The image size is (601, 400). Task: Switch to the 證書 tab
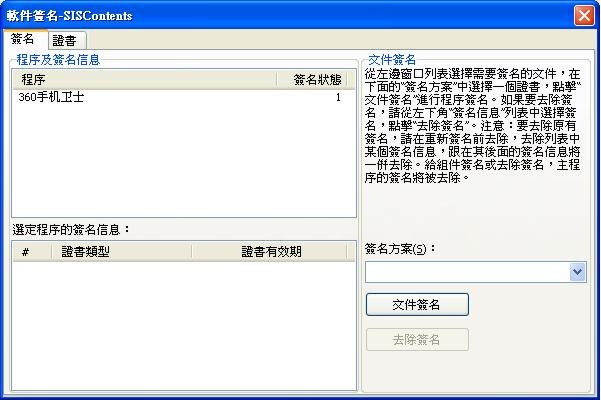point(67,40)
